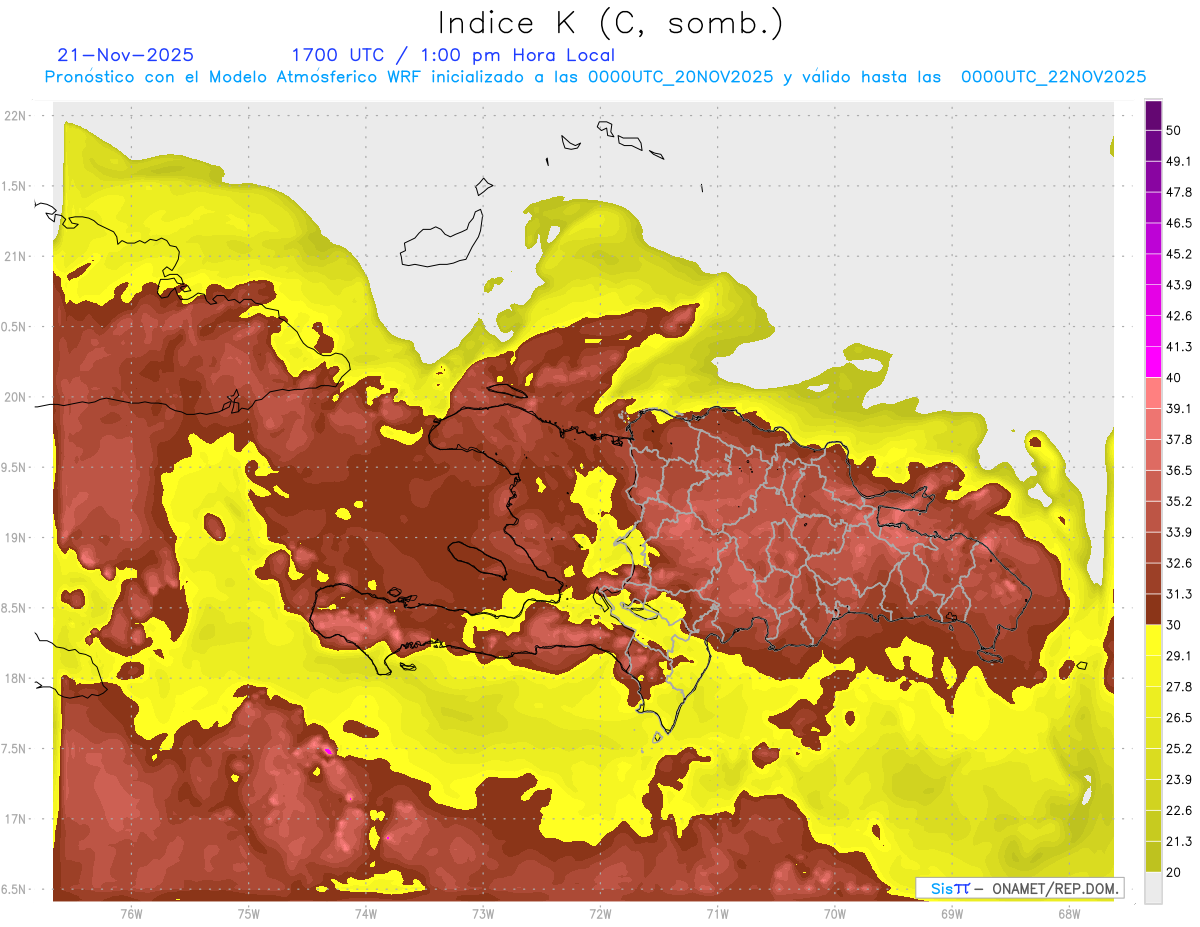Click the 'Indice K (C, somb.)' title
The width and height of the screenshot is (1200, 927).
pos(610,23)
